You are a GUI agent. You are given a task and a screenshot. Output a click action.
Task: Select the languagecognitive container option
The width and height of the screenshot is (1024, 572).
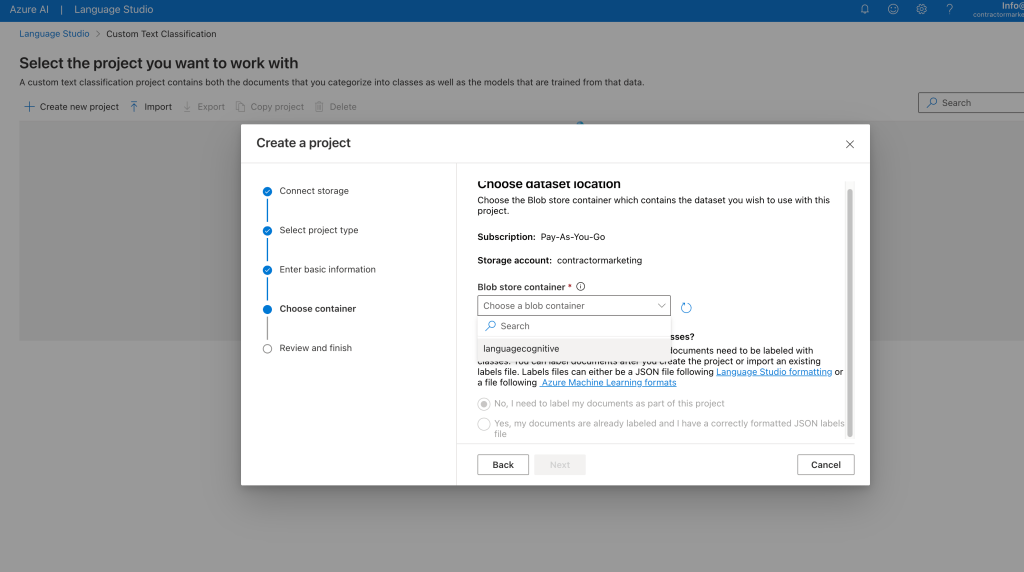click(x=573, y=349)
